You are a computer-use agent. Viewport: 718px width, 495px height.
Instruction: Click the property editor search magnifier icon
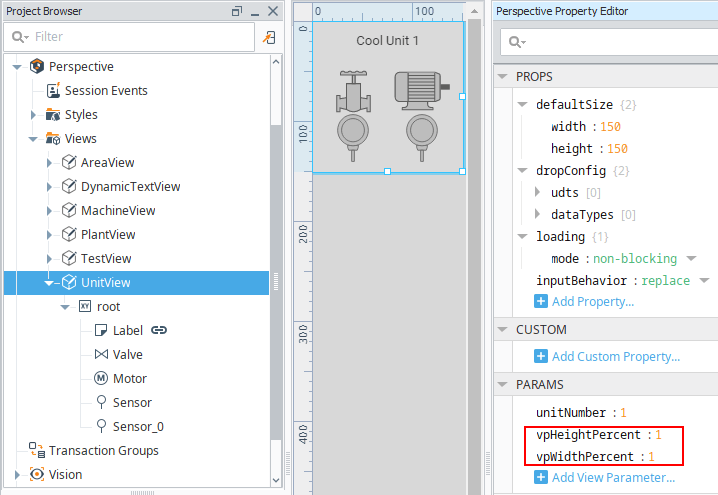(517, 42)
